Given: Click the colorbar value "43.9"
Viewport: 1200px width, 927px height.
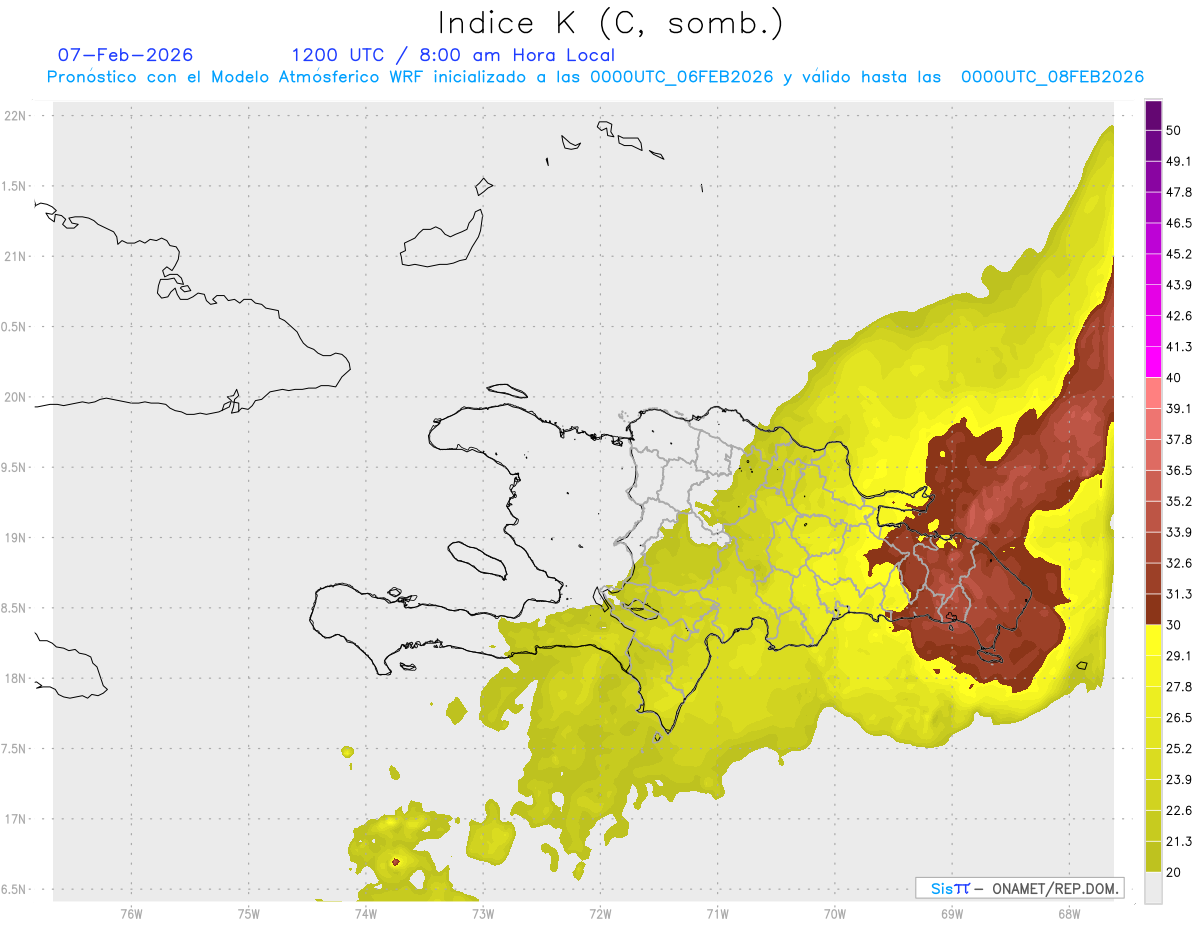Looking at the screenshot, I should point(1179,285).
